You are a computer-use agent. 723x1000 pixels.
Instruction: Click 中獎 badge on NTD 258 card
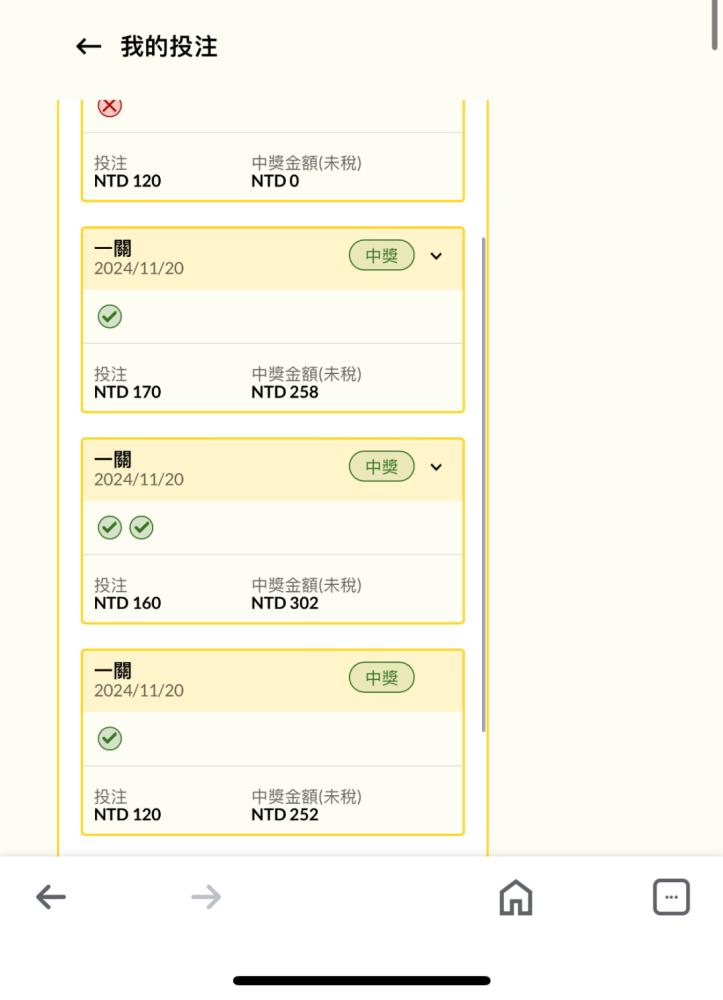point(381,255)
